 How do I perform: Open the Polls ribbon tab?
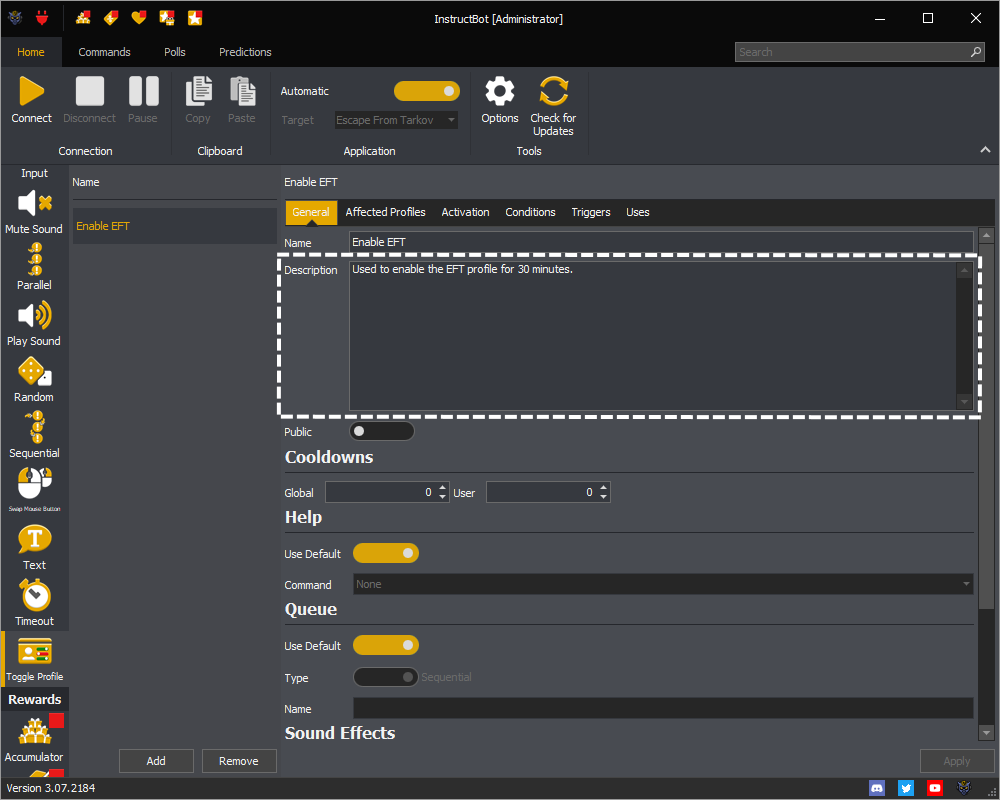tap(175, 52)
